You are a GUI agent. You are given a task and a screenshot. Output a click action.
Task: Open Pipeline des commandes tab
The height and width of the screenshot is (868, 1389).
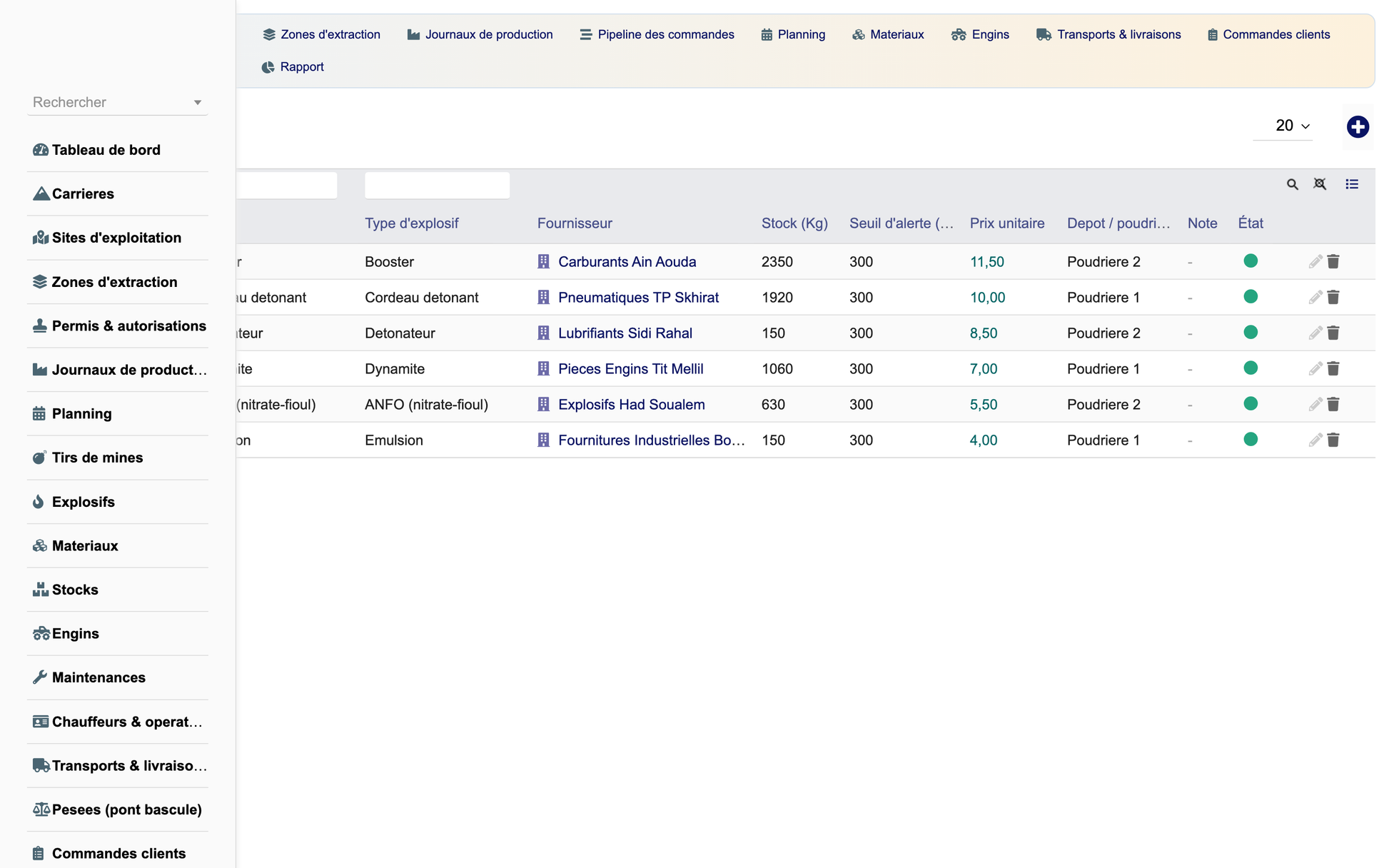click(x=657, y=34)
